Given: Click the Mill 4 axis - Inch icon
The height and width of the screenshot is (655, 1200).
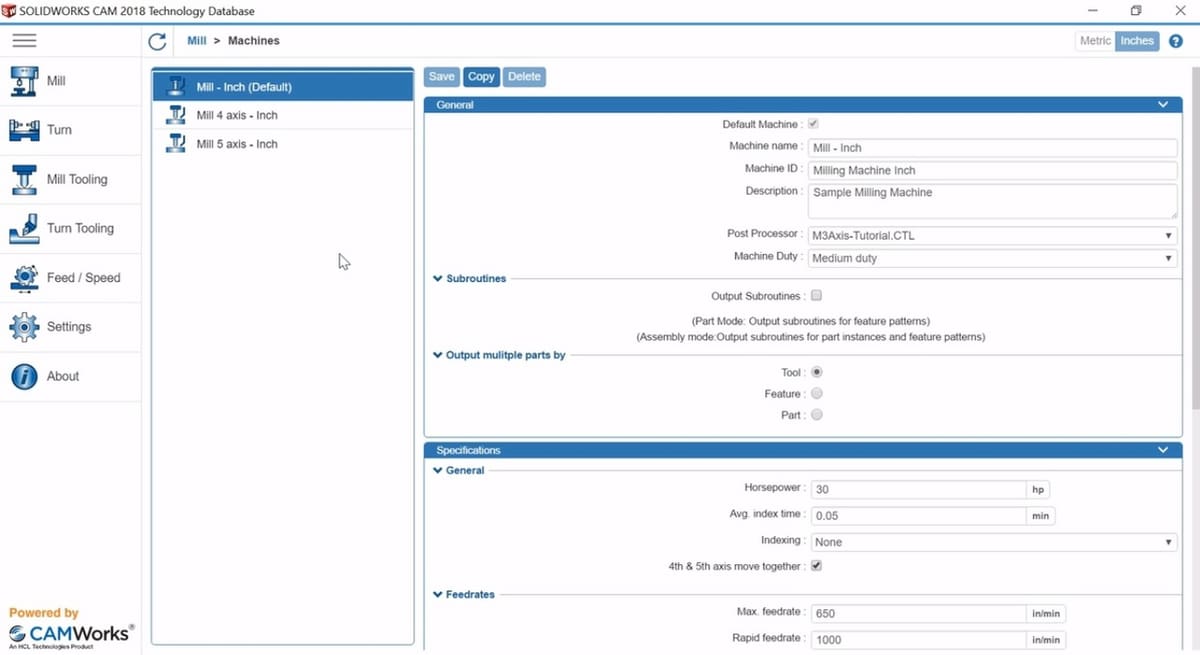Looking at the screenshot, I should (x=177, y=115).
